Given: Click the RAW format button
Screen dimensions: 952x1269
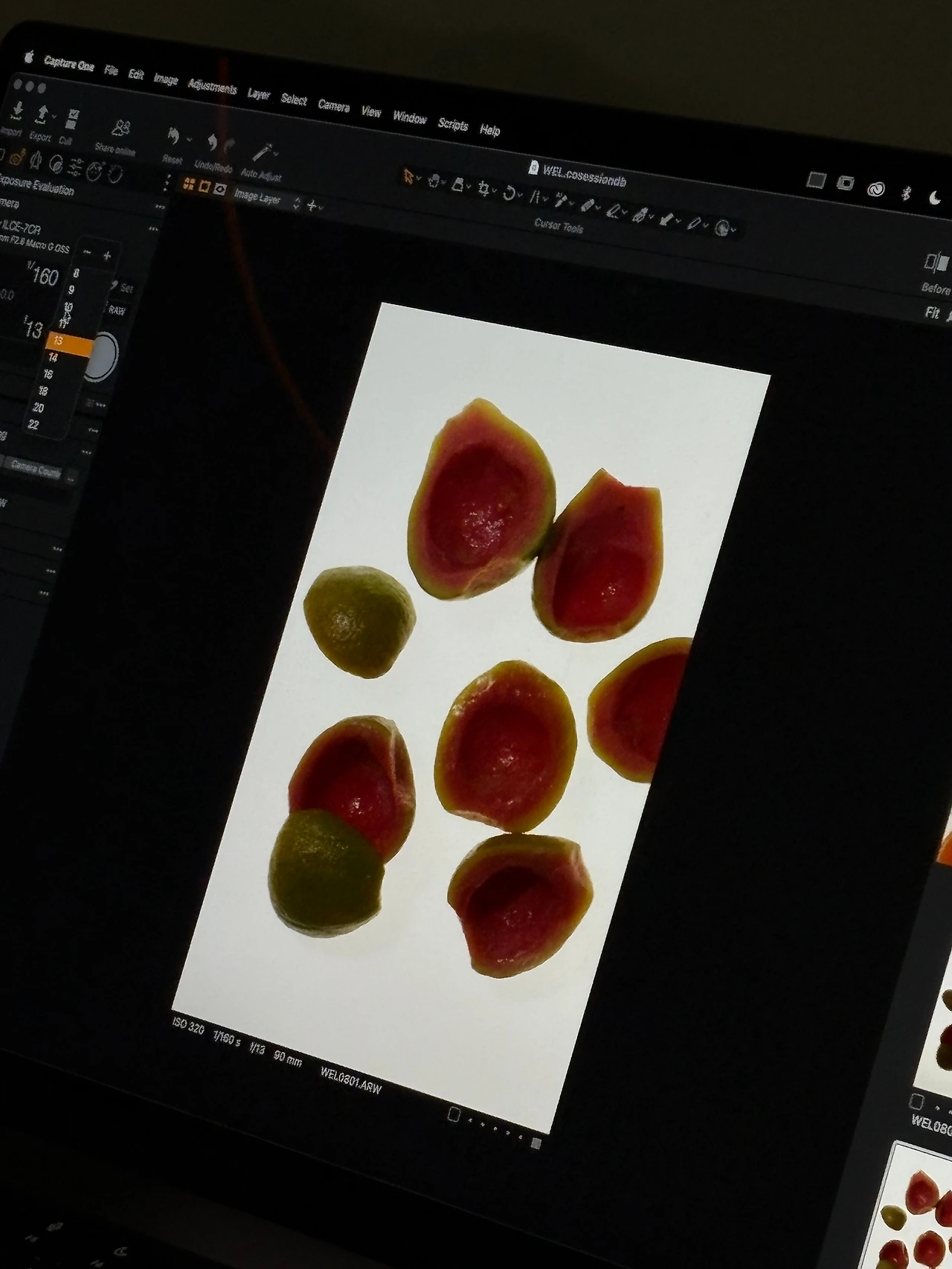Looking at the screenshot, I should 117,309.
